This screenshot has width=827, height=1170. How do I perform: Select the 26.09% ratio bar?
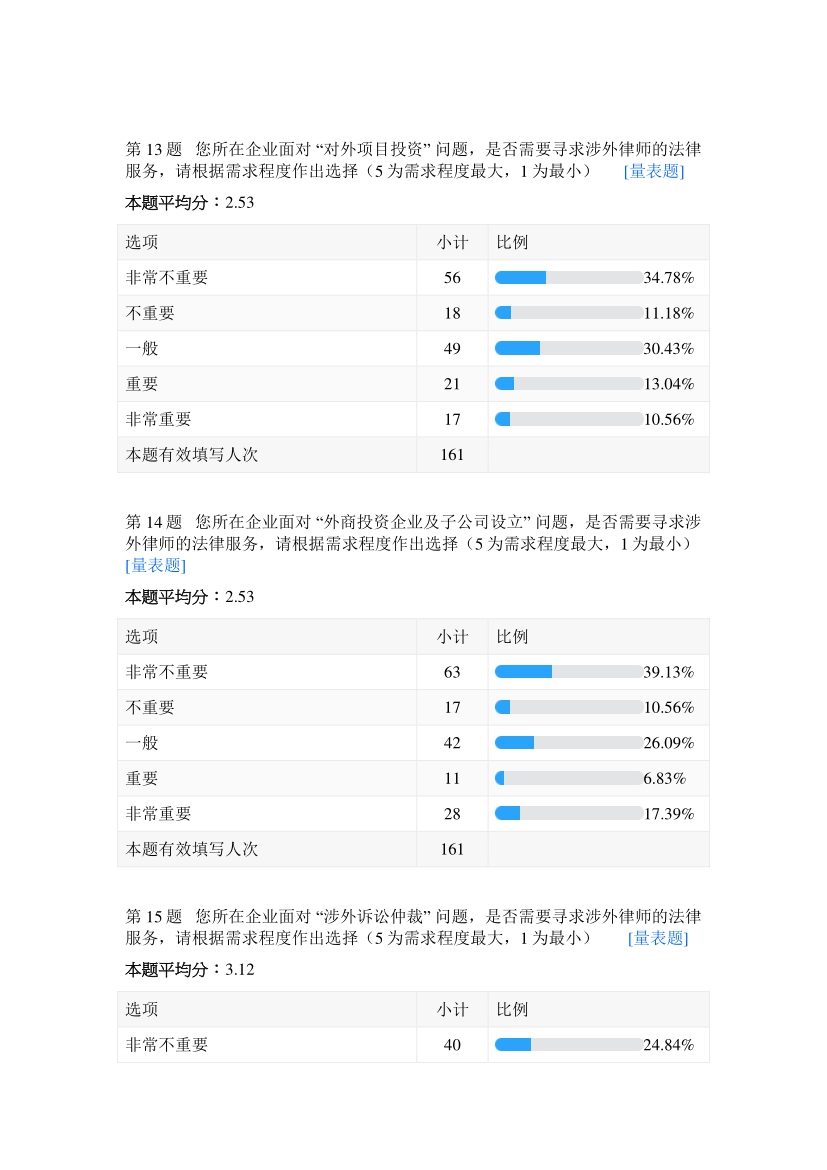point(568,743)
